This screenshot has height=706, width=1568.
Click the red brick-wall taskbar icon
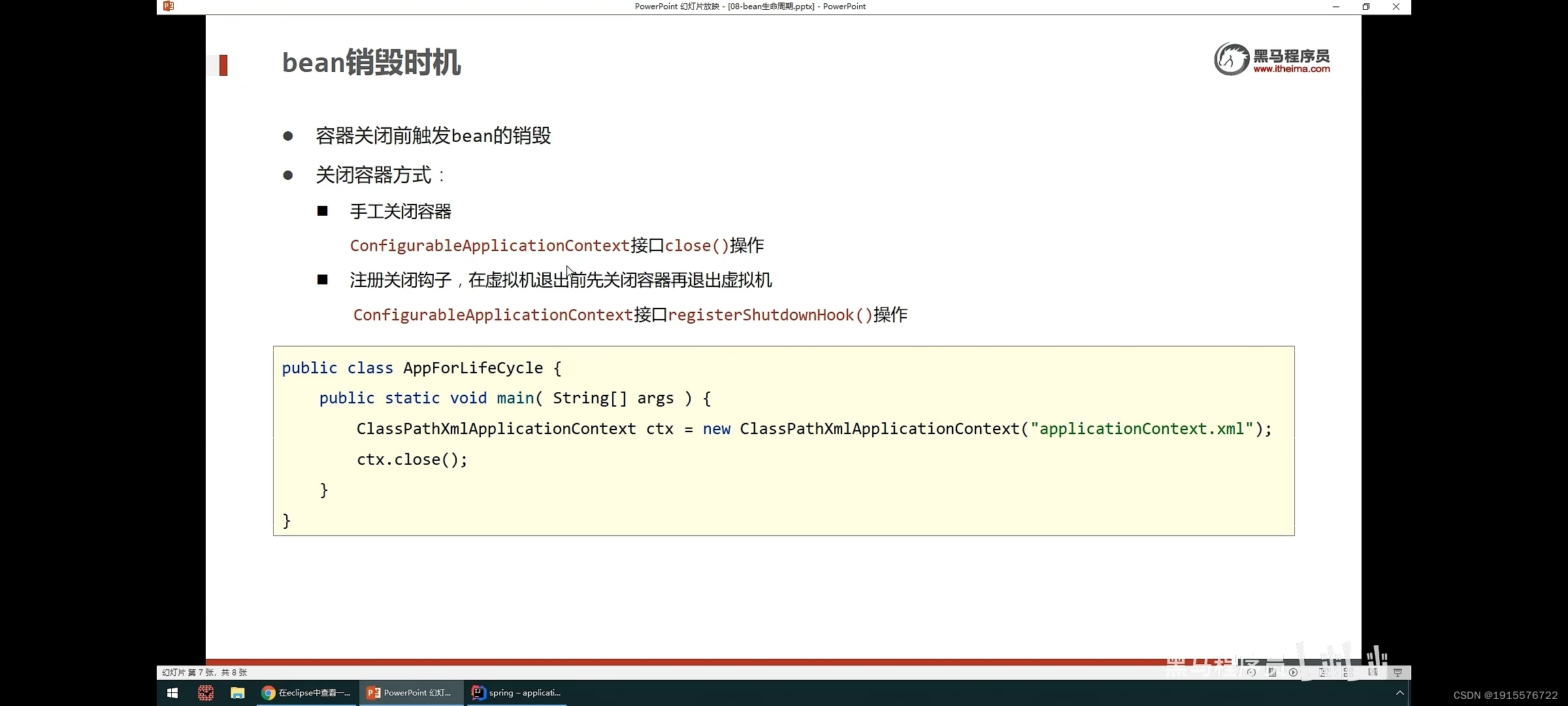click(x=205, y=693)
